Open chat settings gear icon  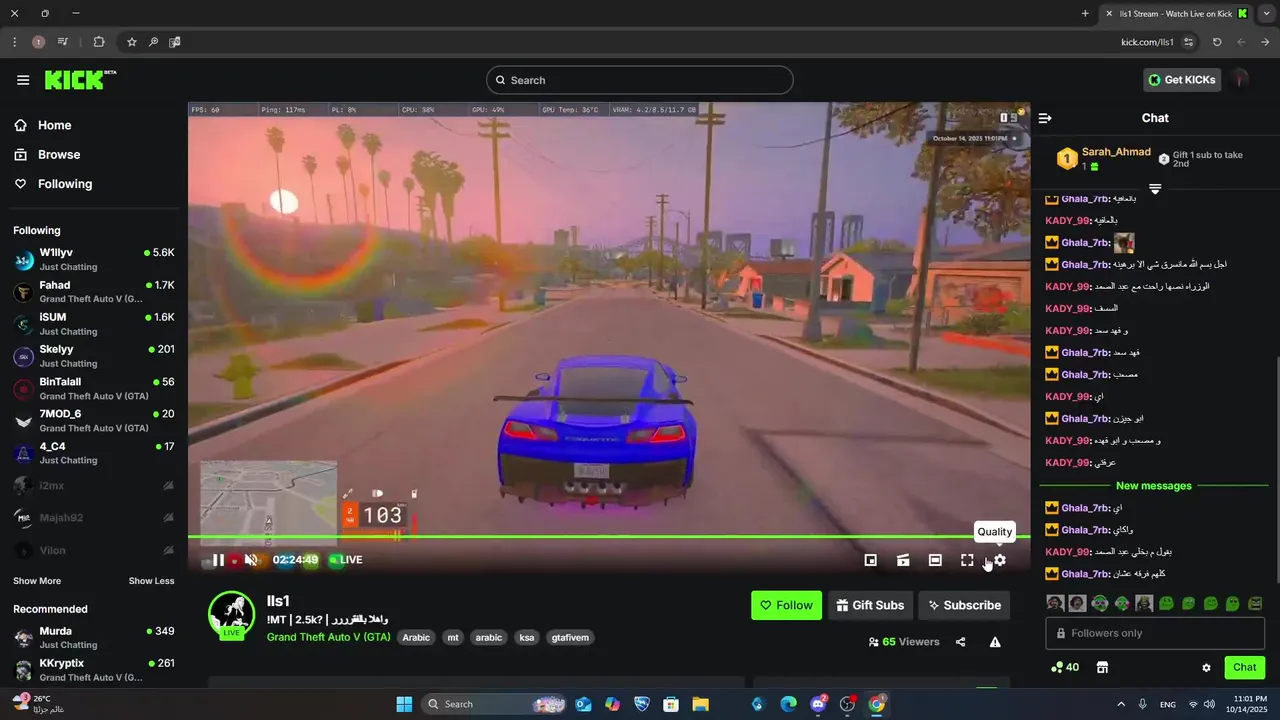1206,667
